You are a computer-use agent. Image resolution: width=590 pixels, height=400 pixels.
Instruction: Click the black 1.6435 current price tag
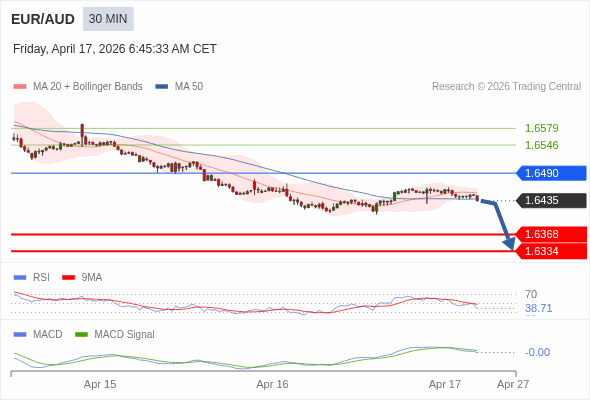point(551,200)
